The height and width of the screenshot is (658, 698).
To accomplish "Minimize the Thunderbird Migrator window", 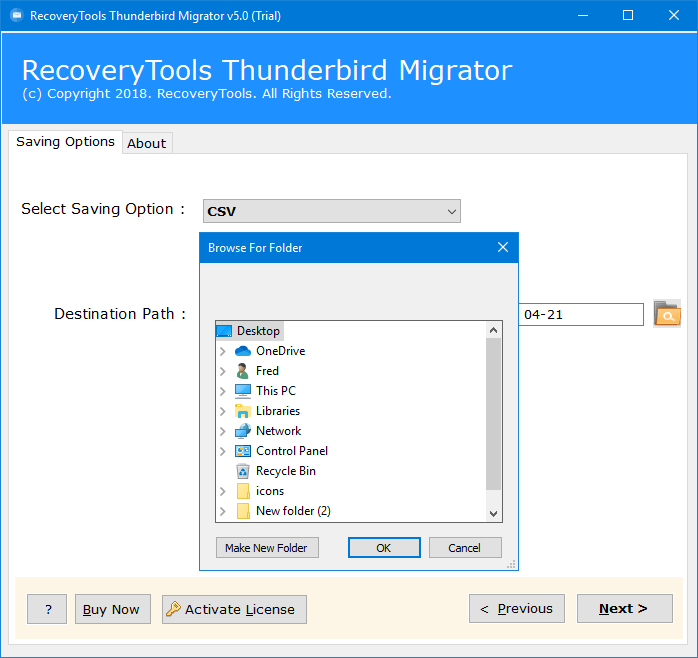I will coord(583,16).
